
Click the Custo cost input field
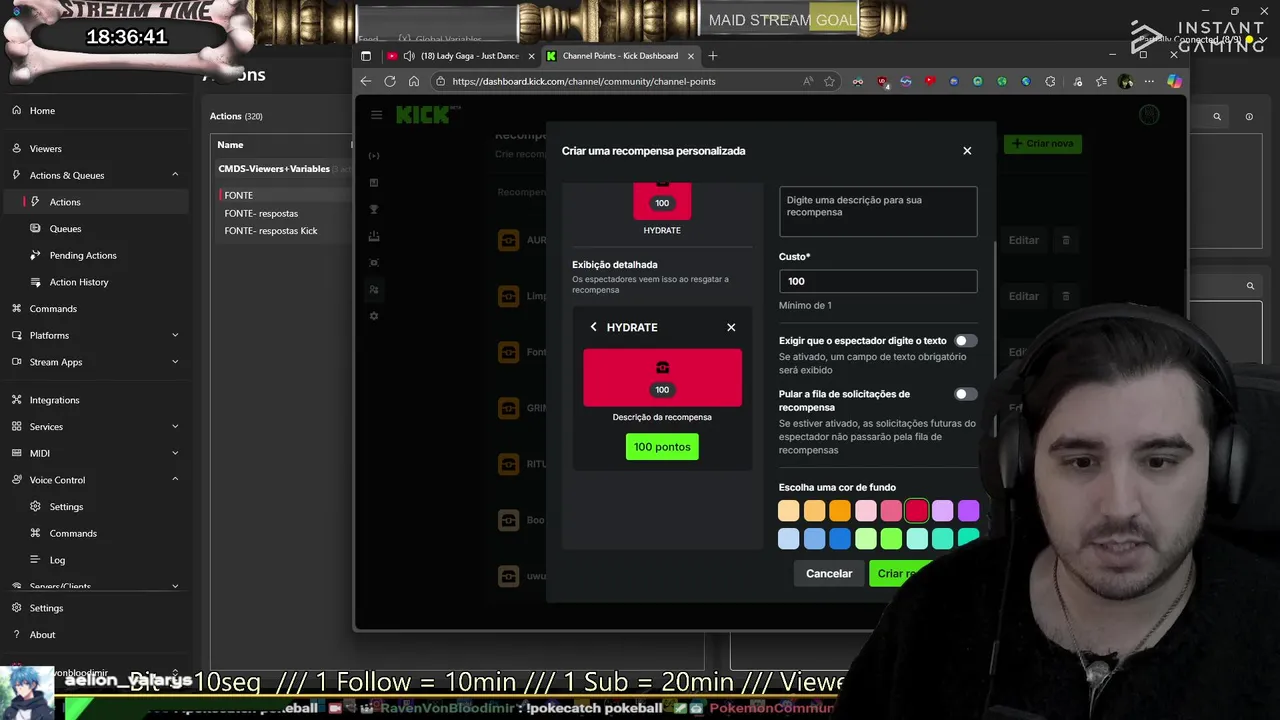pos(878,281)
